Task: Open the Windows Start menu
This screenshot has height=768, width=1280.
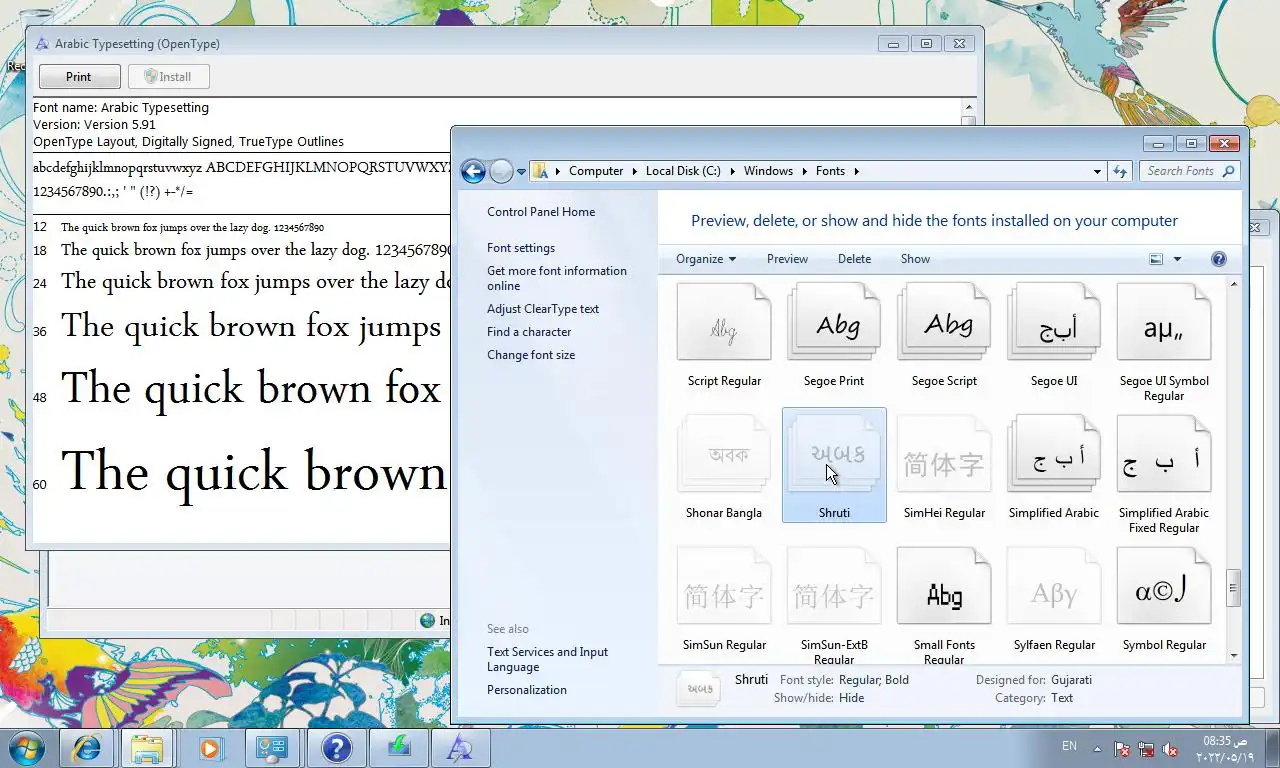Action: click(x=27, y=747)
